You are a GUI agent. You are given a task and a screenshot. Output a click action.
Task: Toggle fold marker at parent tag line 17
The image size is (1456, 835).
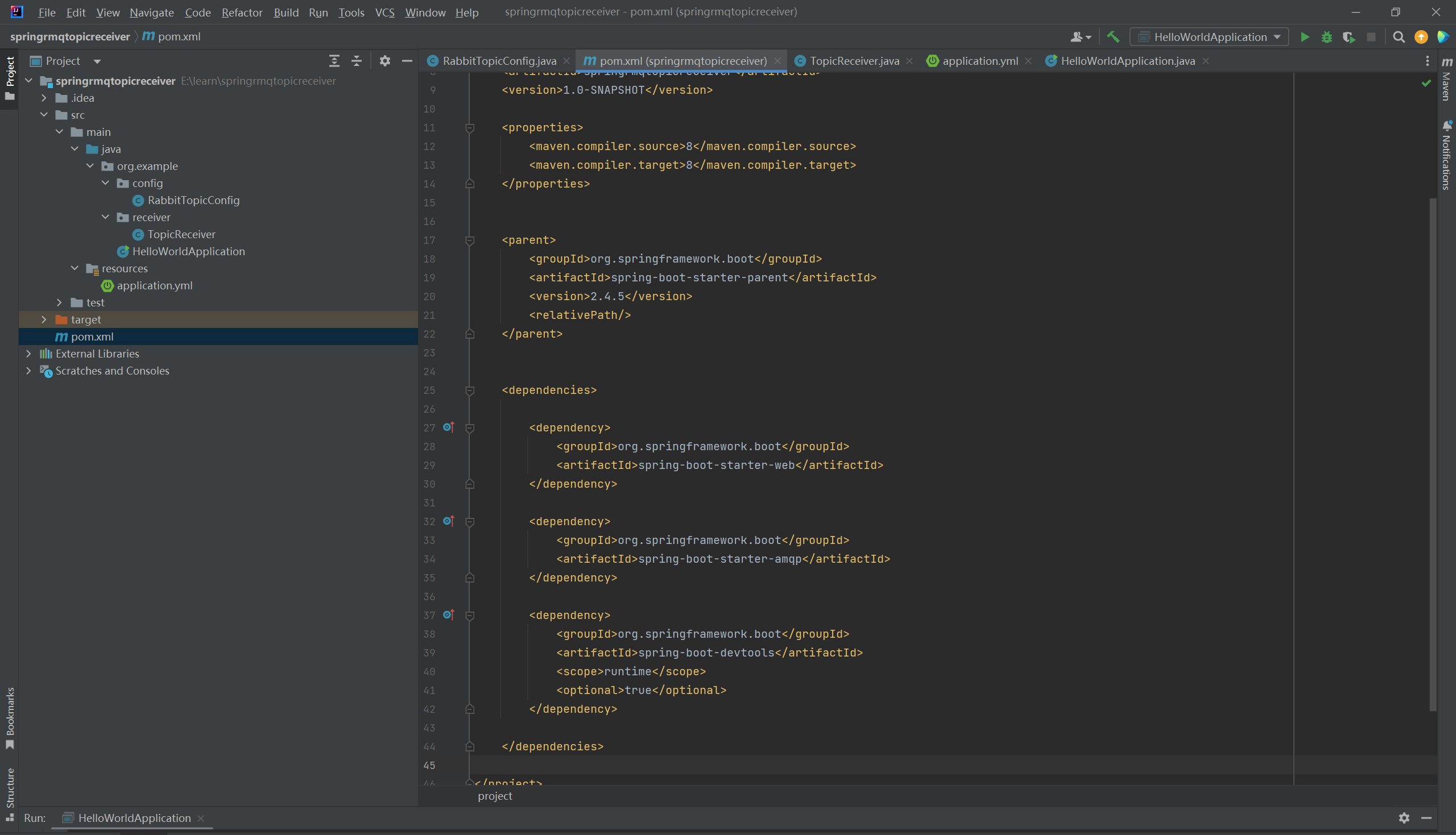pyautogui.click(x=470, y=240)
